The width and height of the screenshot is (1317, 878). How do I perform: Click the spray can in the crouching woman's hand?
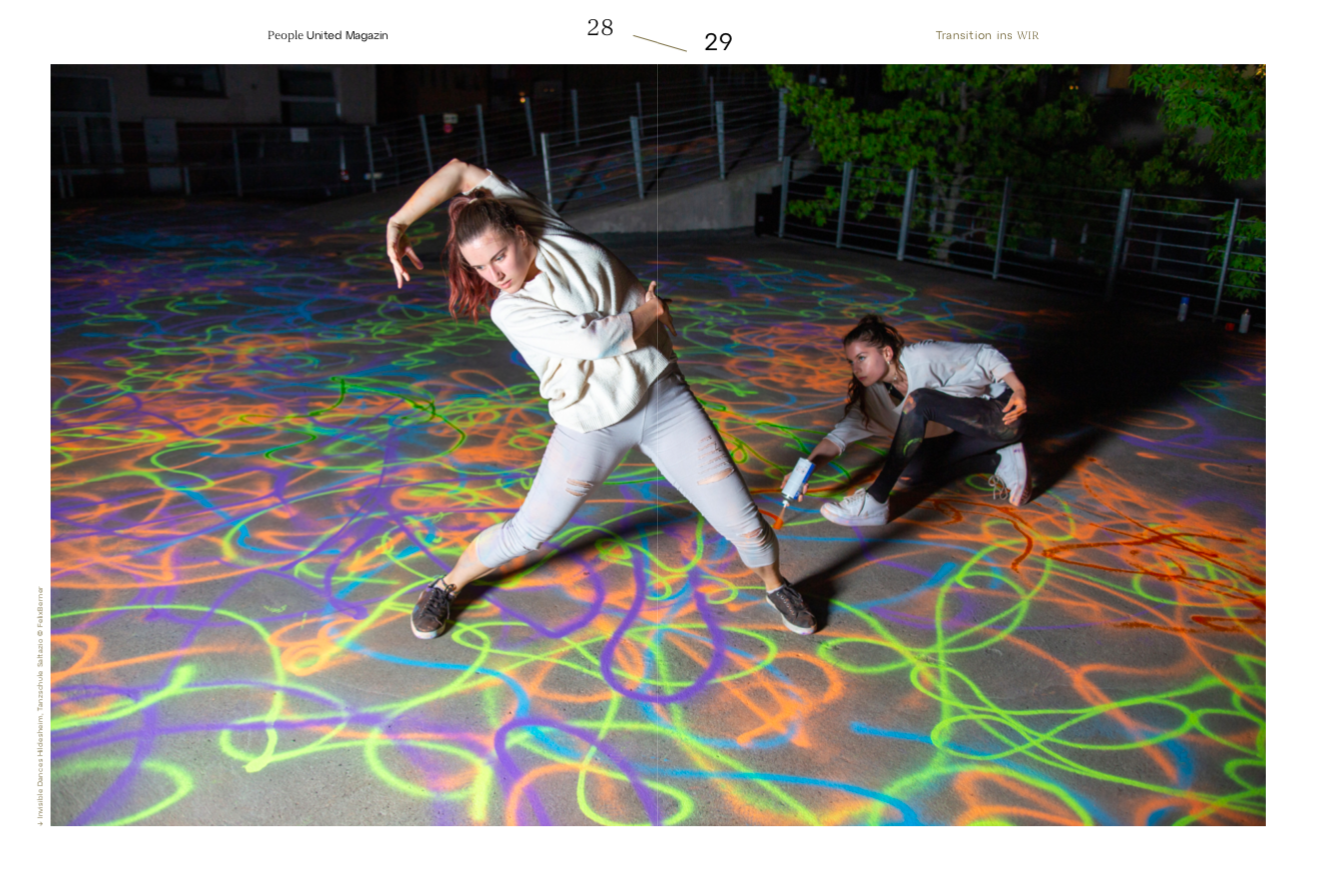click(x=795, y=483)
